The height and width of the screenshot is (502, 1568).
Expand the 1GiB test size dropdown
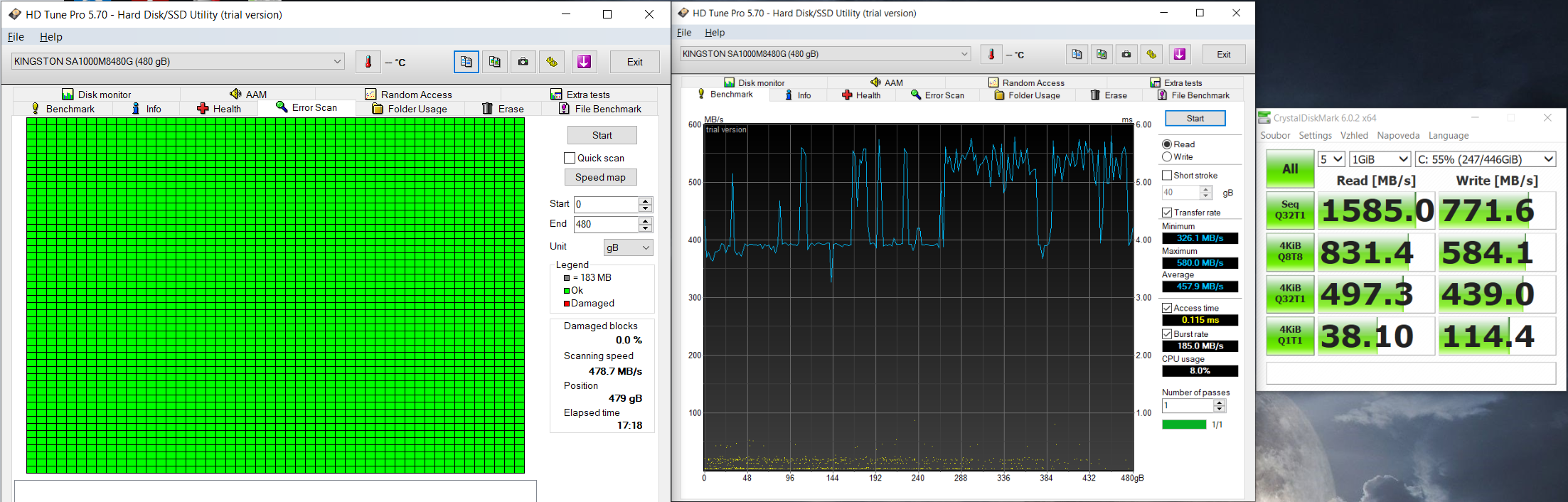coord(1379,159)
